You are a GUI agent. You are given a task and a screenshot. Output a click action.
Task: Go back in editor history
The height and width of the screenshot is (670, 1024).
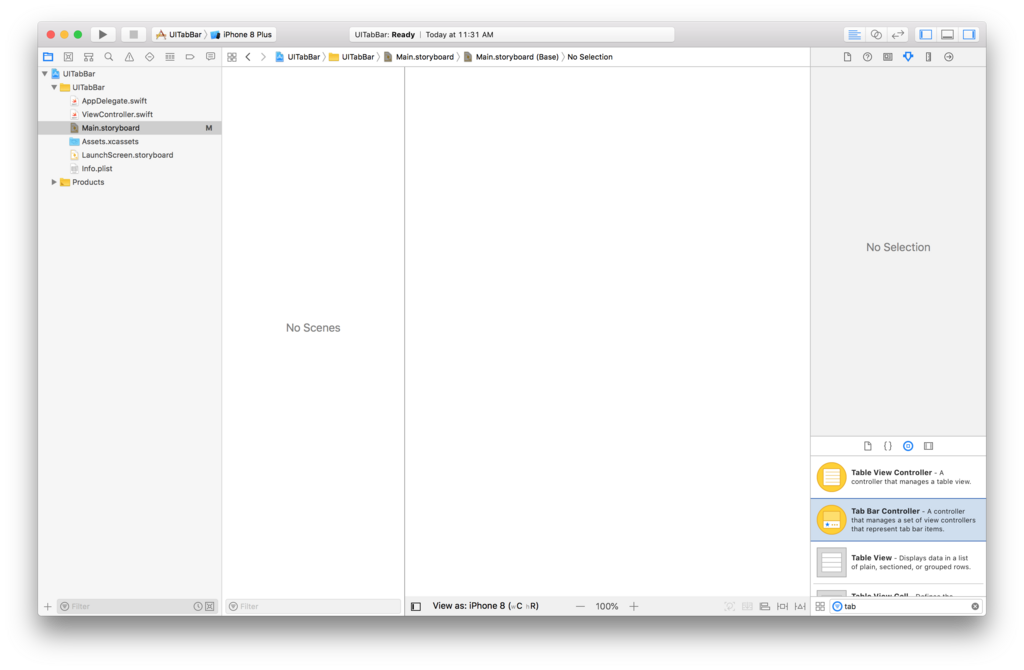tap(248, 57)
